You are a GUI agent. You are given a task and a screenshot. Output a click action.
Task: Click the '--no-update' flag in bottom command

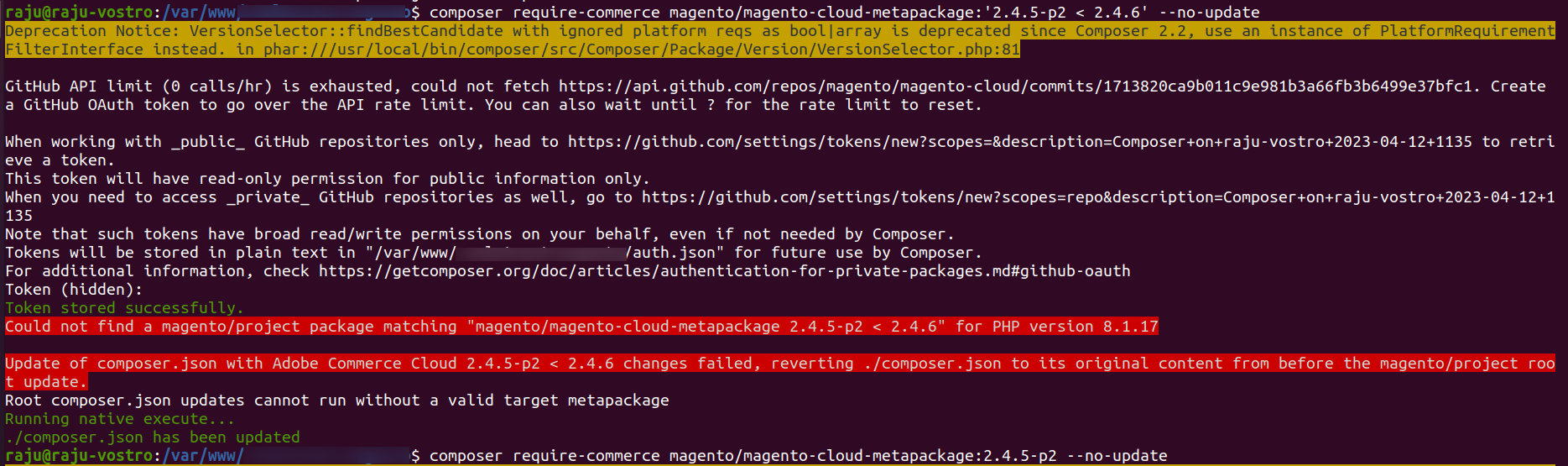click(1117, 456)
